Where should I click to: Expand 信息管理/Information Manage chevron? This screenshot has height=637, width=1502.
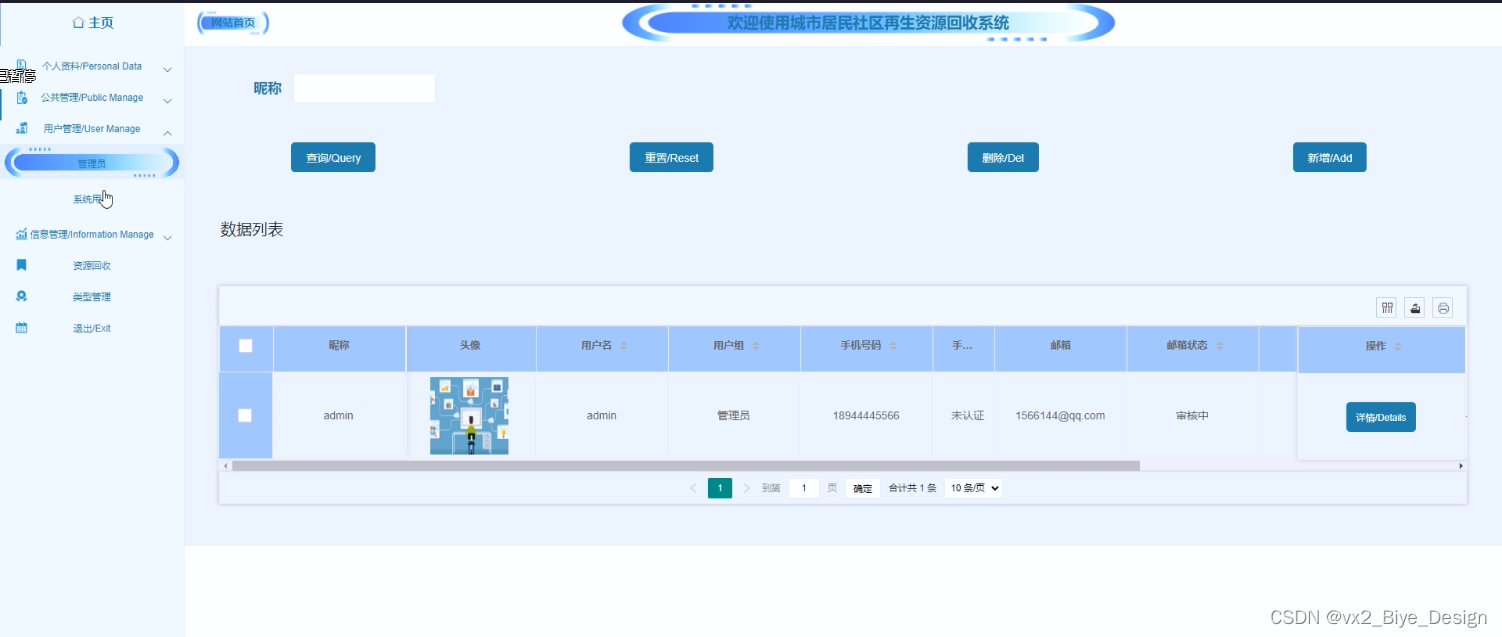click(167, 237)
